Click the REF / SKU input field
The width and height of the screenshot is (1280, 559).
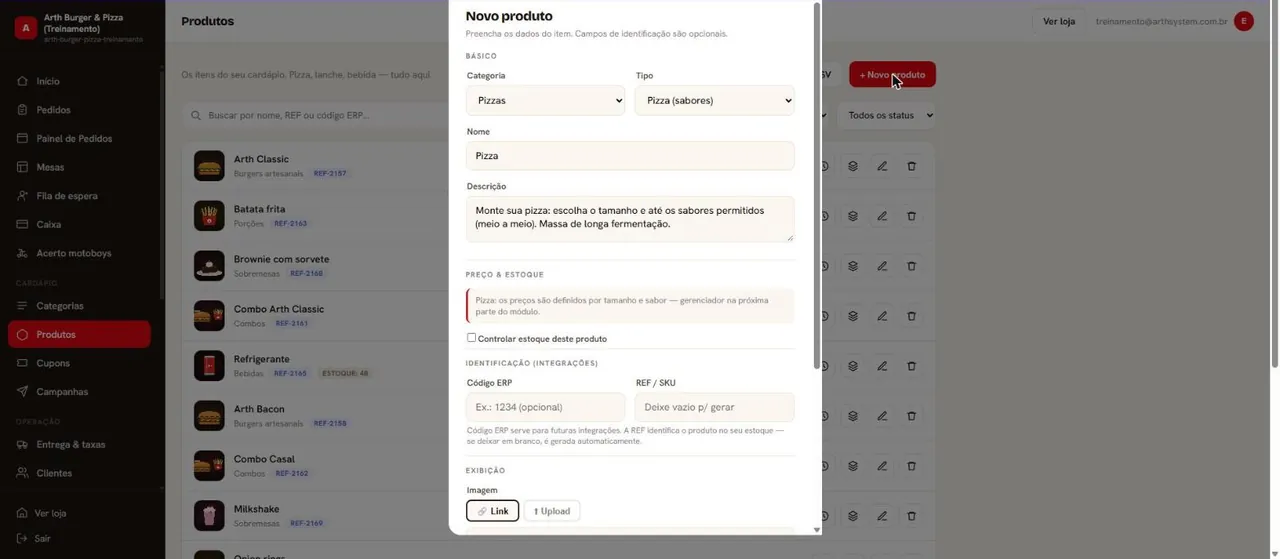click(715, 407)
